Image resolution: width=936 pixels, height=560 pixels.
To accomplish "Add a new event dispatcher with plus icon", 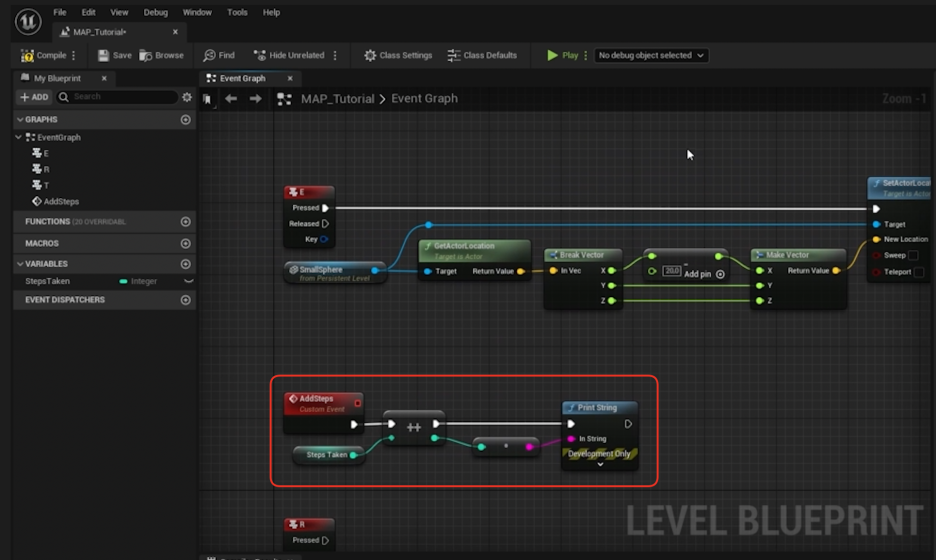I will [186, 300].
